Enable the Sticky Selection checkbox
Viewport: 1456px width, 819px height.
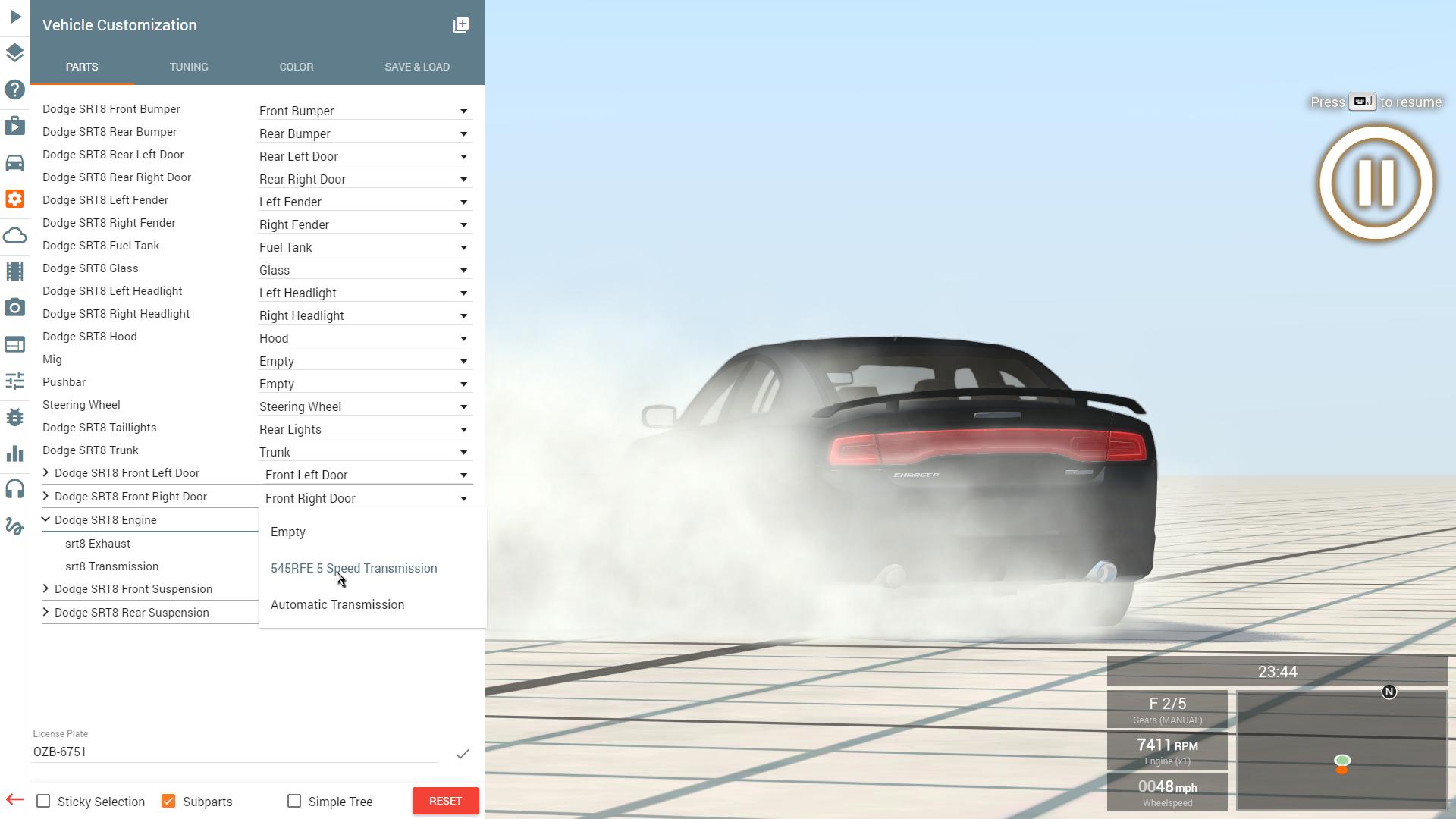pos(44,802)
